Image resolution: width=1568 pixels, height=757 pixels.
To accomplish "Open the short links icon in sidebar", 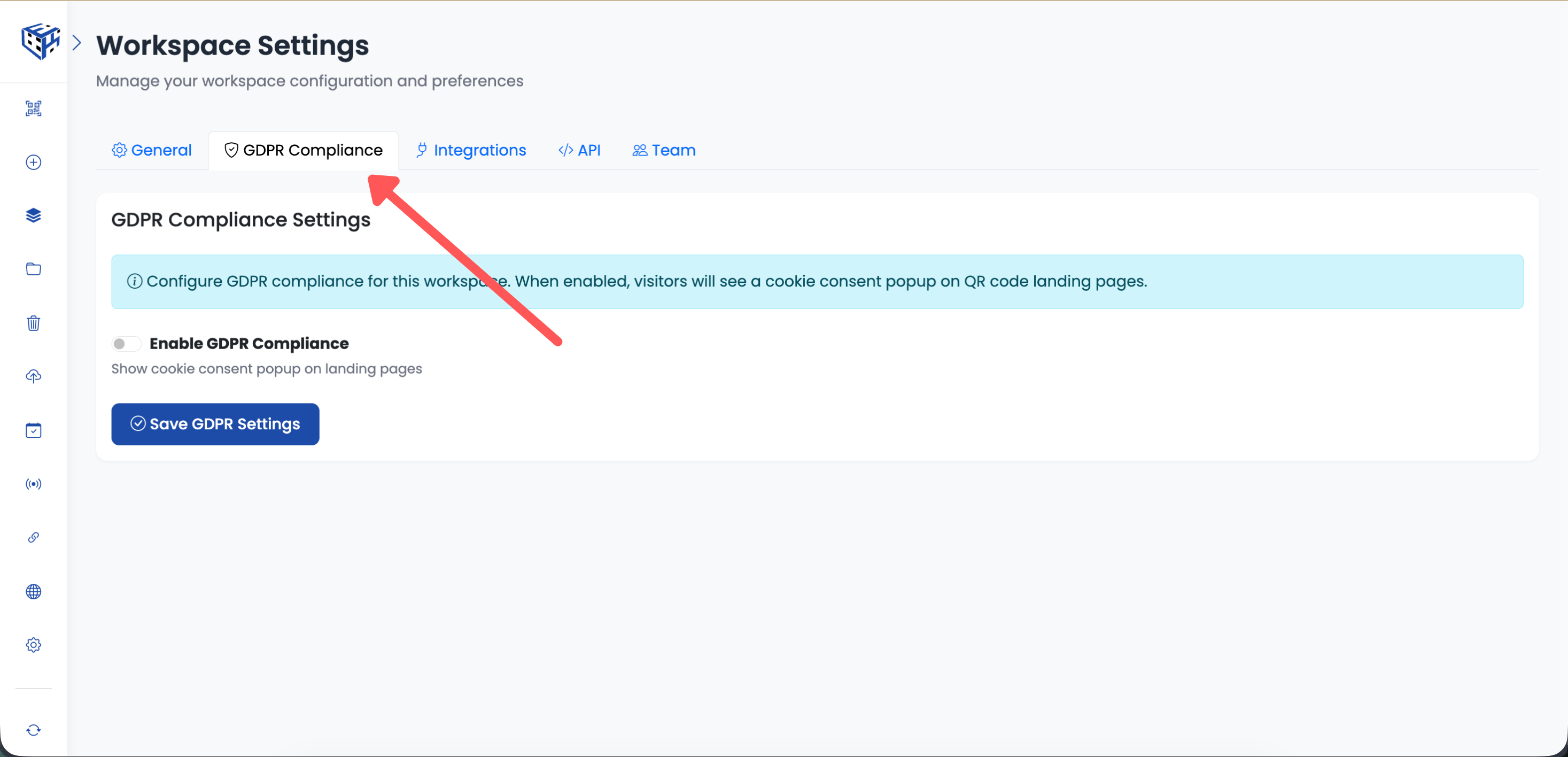I will click(34, 537).
